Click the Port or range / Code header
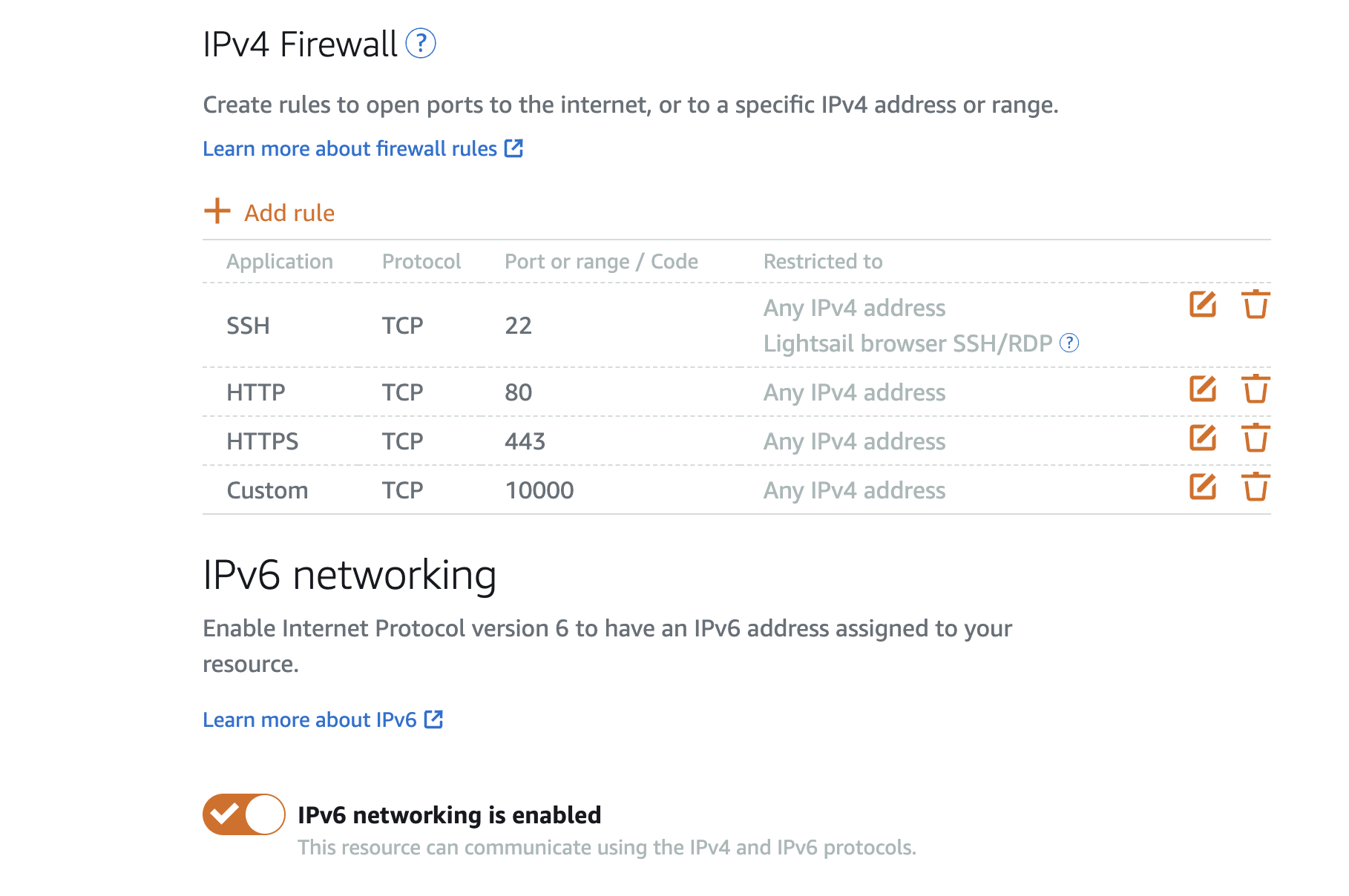1349x896 pixels. [x=601, y=262]
